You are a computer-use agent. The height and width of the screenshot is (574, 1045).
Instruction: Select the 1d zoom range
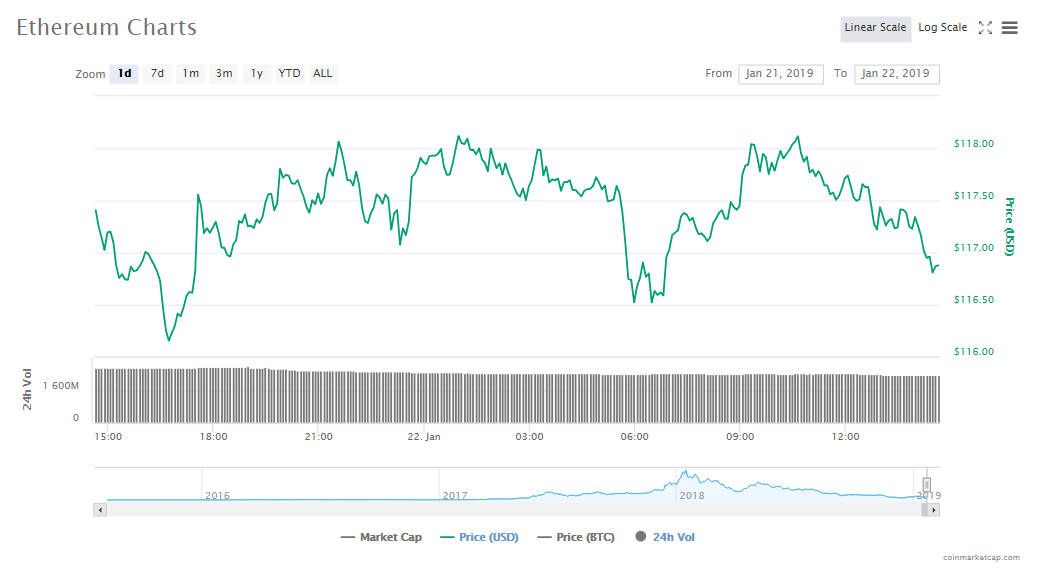pyautogui.click(x=124, y=74)
